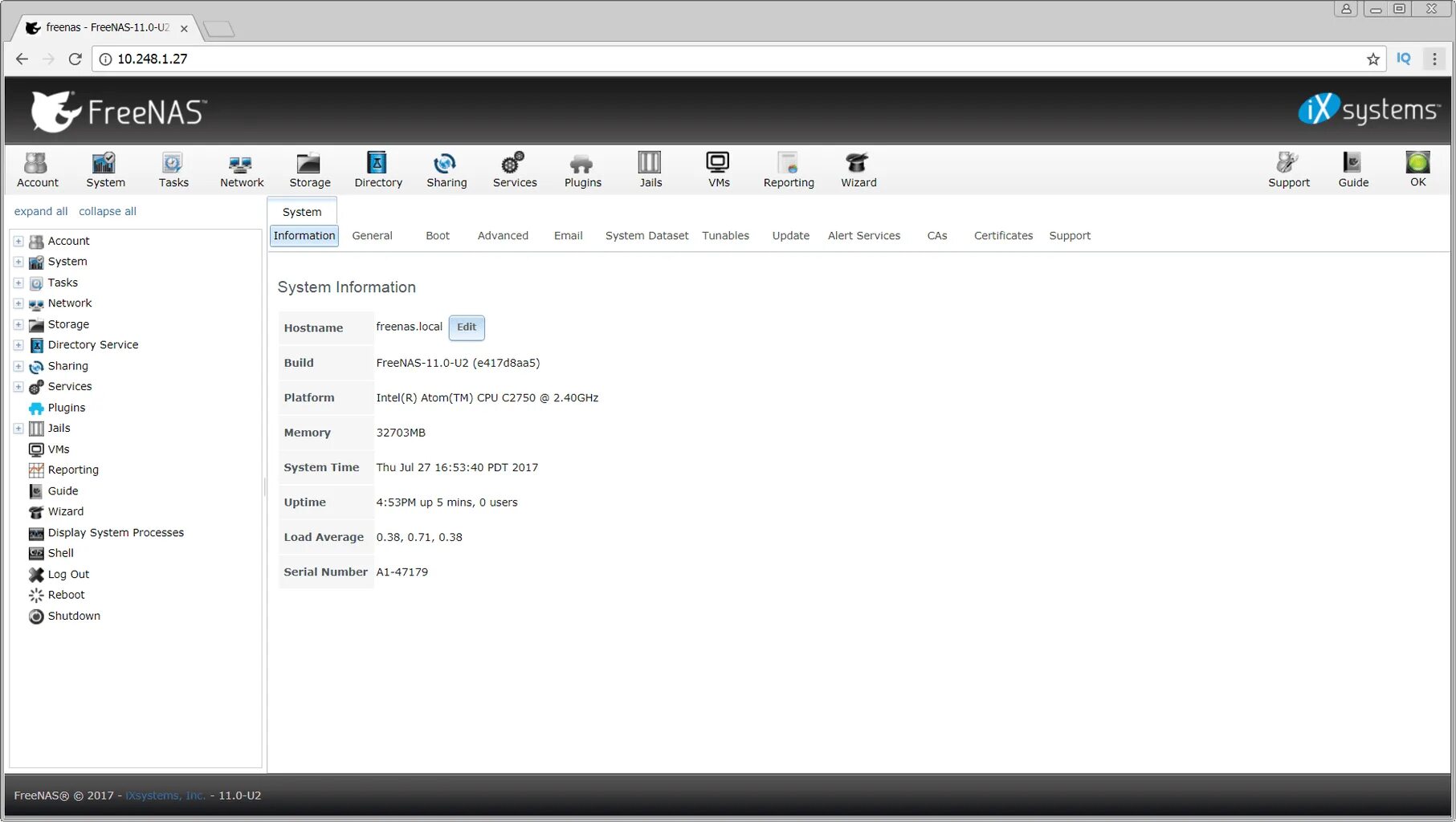Open the iXsystems, Inc. footer link
This screenshot has height=822, width=1456.
tap(165, 796)
